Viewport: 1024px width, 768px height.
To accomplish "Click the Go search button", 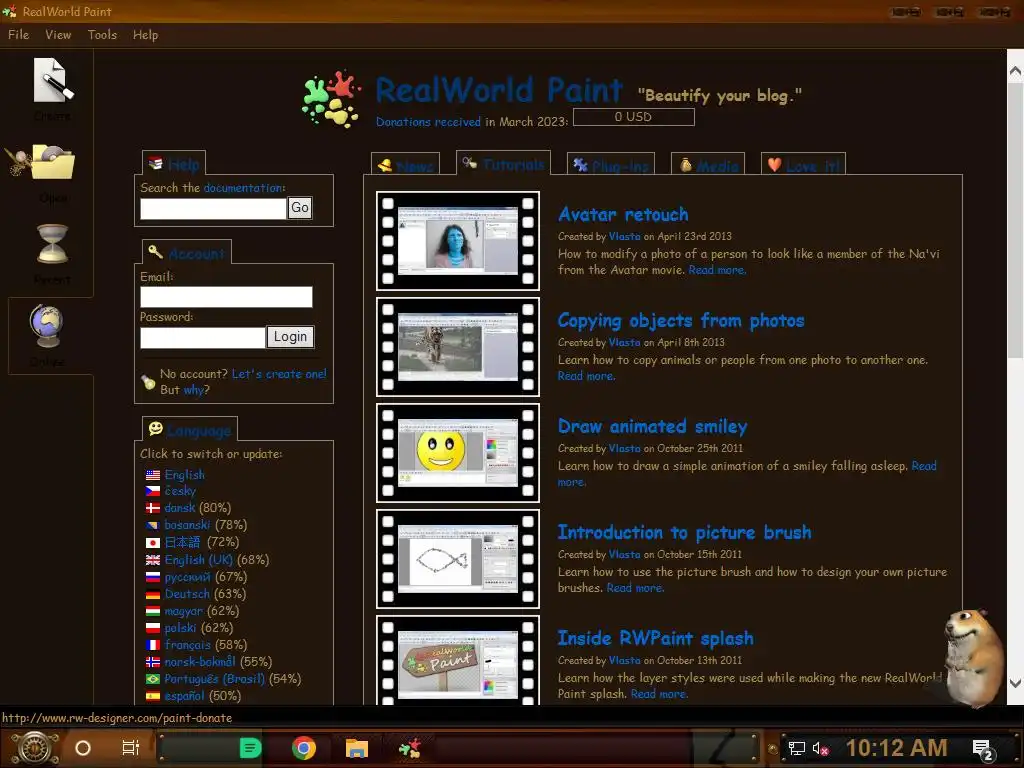I will (300, 208).
